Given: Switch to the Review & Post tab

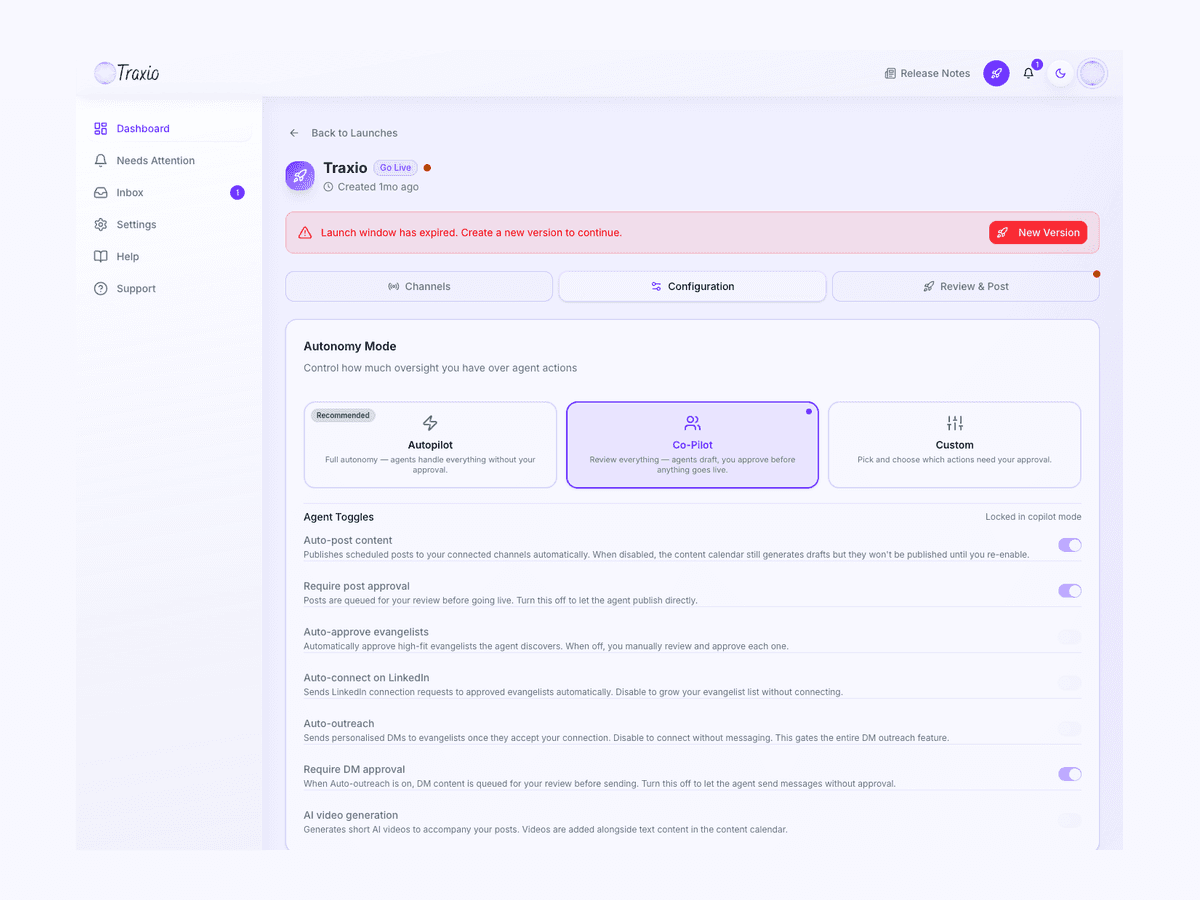Looking at the screenshot, I should click(x=965, y=286).
